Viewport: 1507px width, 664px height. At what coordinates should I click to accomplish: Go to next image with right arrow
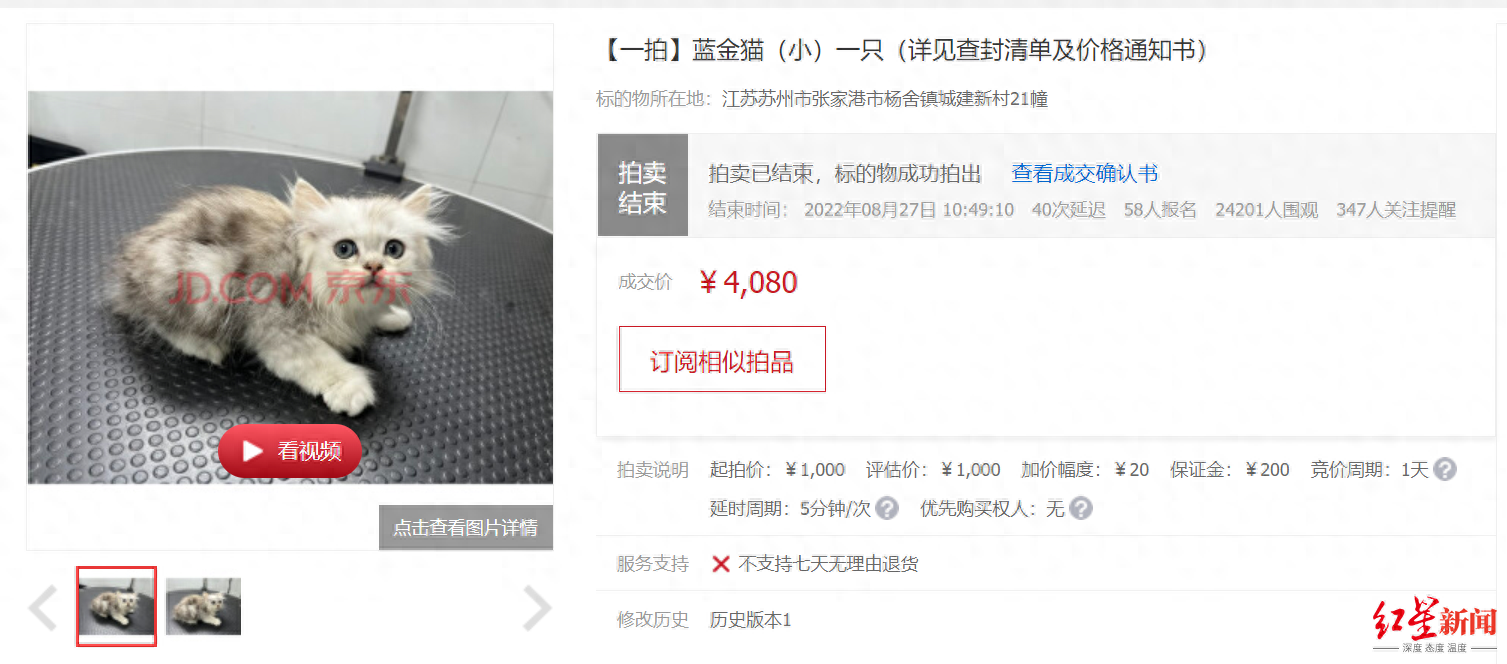538,609
